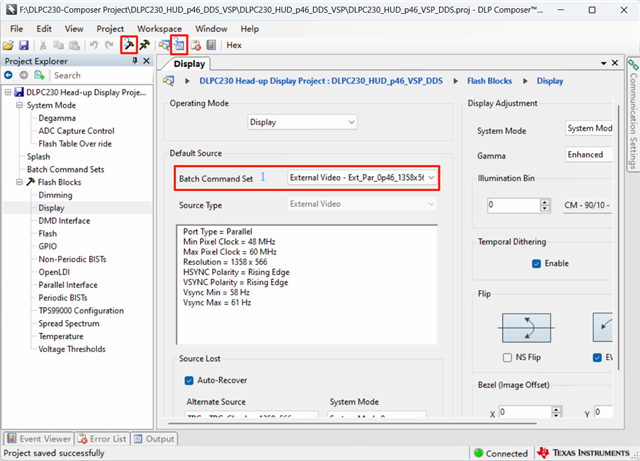
Task: Click the toolbar project browse icon
Action: coord(164,45)
